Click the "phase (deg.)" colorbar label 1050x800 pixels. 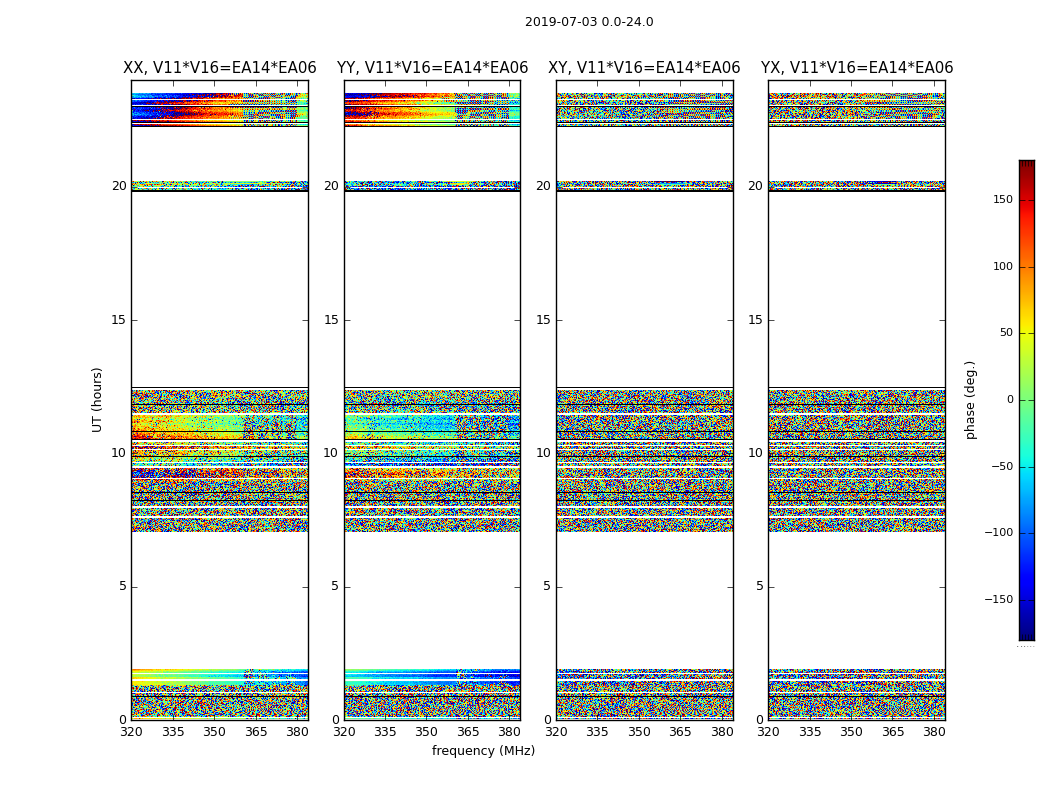(x=971, y=400)
